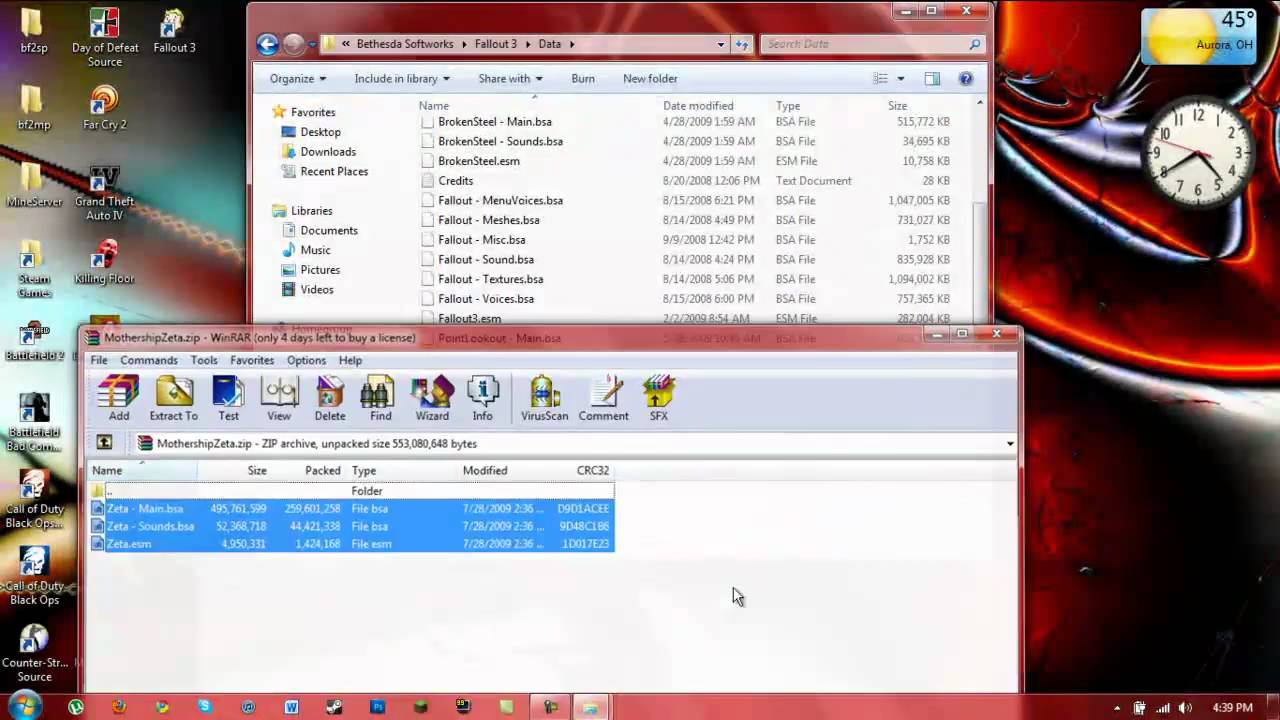1280x720 pixels.
Task: Tick the checkbox beside BrokenSteel.esm
Action: point(427,161)
